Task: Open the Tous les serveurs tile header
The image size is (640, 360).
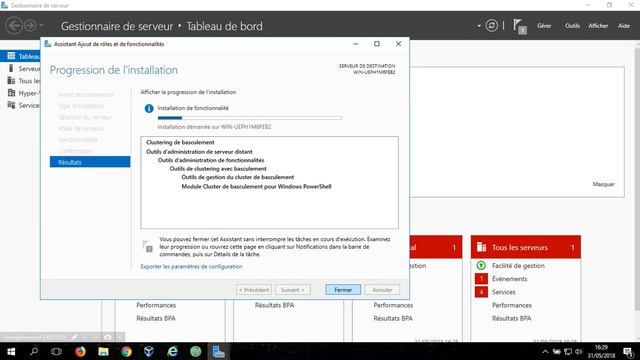Action: click(x=525, y=247)
